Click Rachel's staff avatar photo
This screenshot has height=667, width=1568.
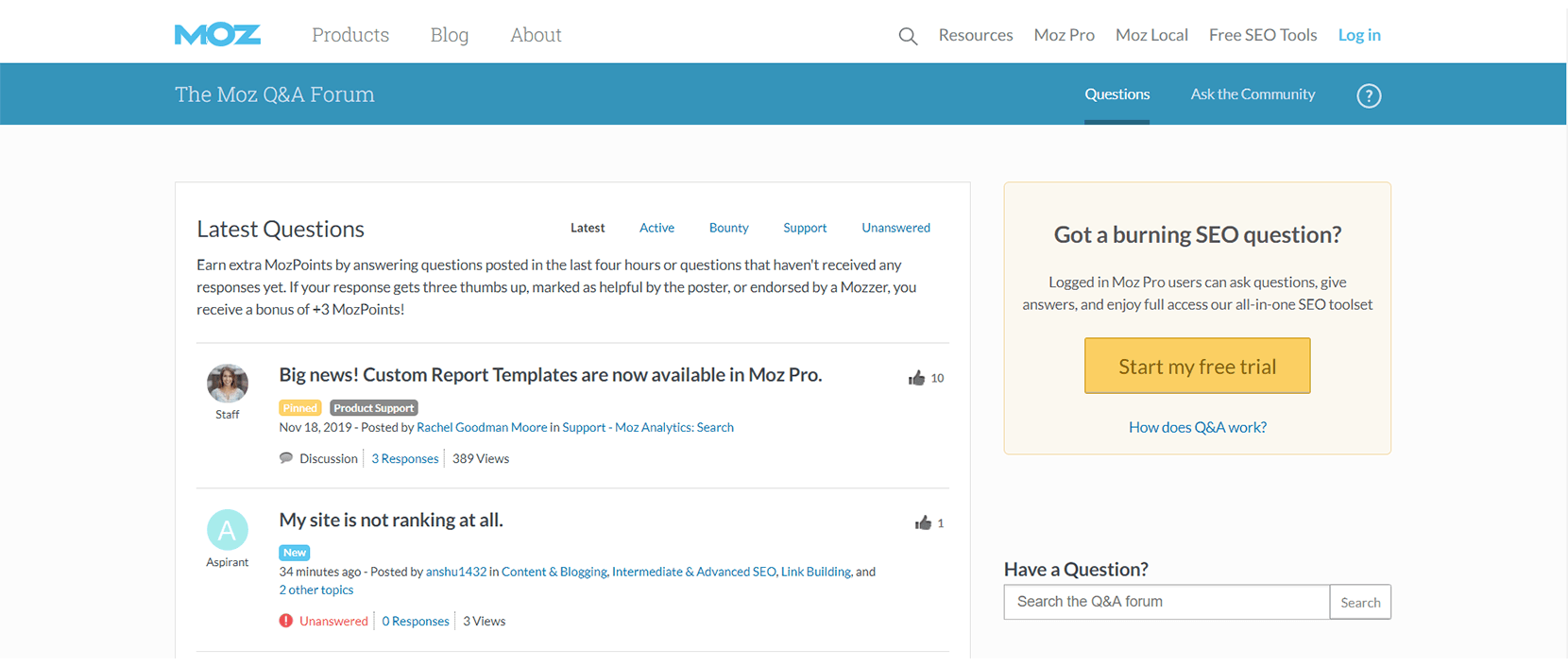point(228,384)
